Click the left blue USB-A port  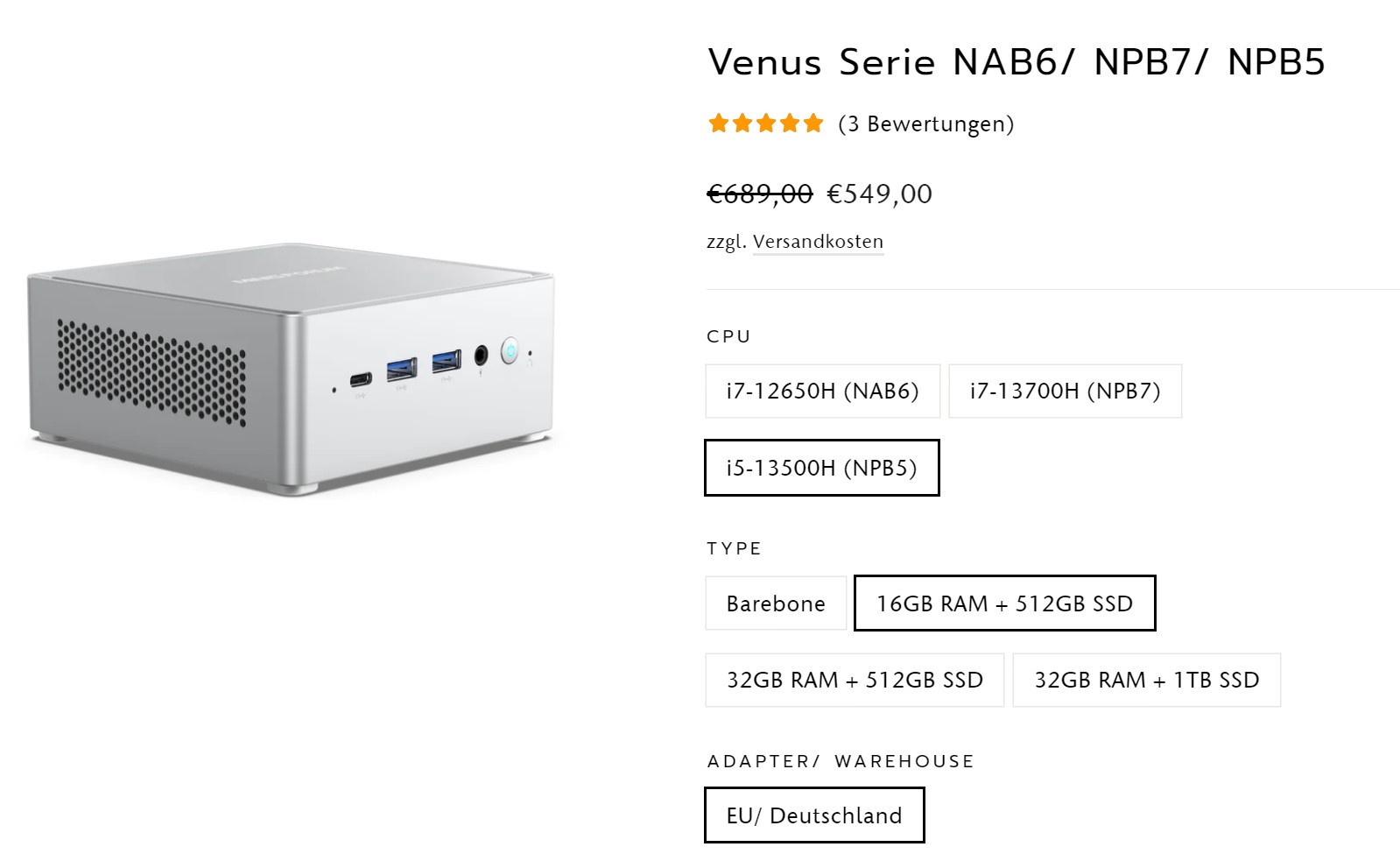point(402,367)
